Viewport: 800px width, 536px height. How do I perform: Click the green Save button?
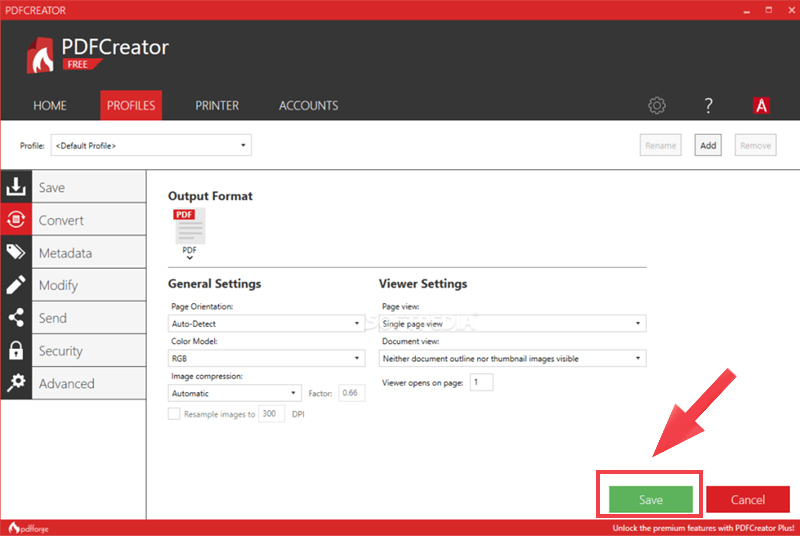[651, 499]
